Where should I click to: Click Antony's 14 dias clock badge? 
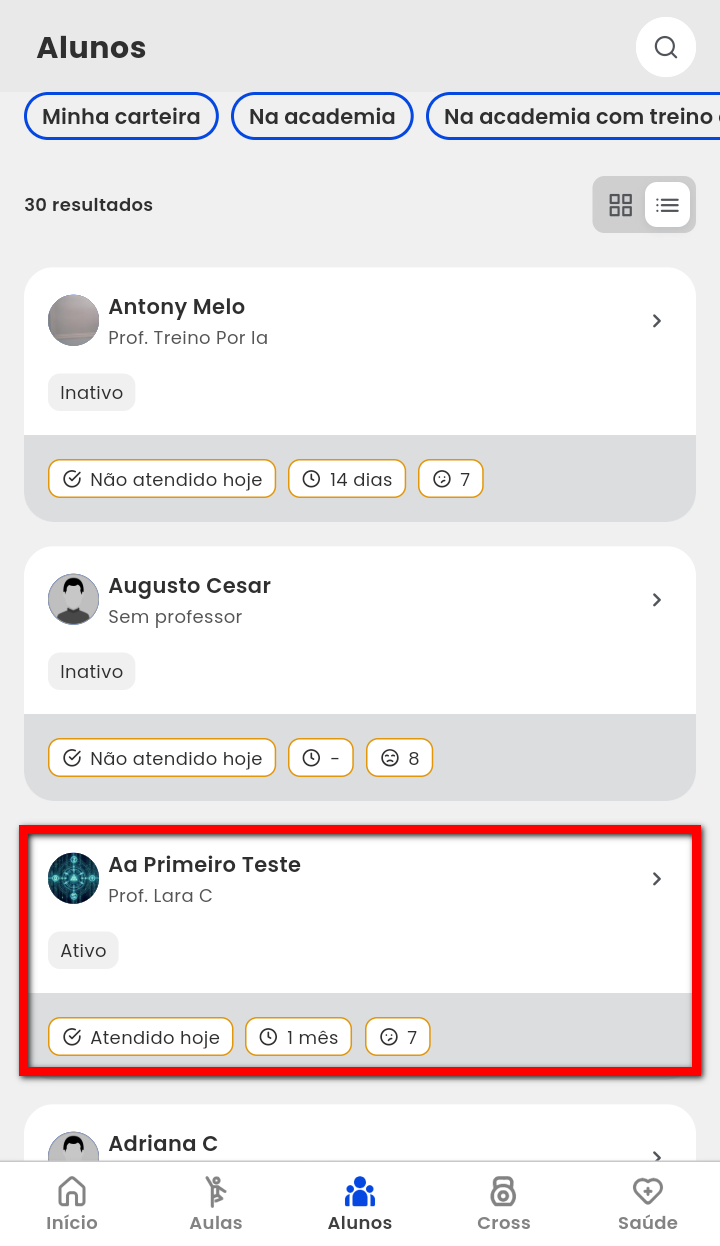347,479
